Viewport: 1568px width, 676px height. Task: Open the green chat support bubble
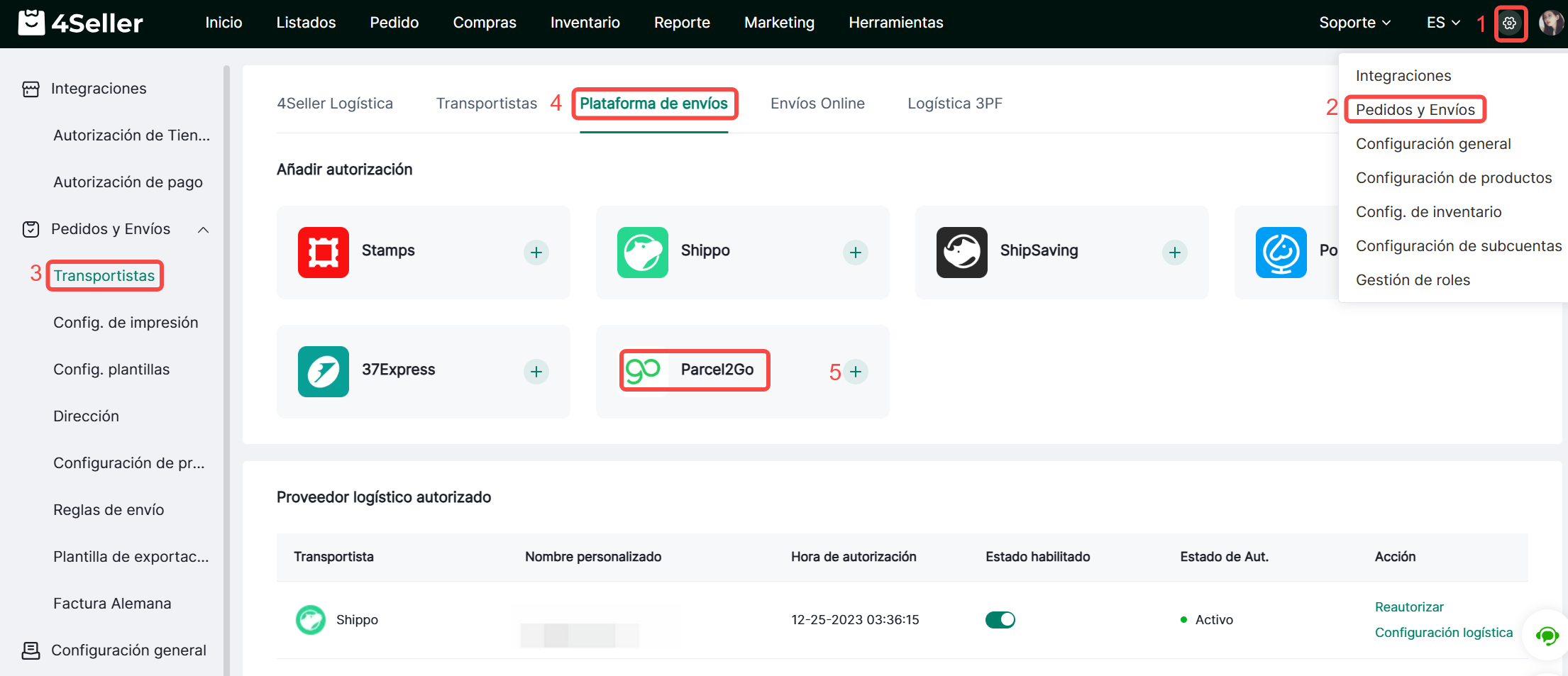1547,635
